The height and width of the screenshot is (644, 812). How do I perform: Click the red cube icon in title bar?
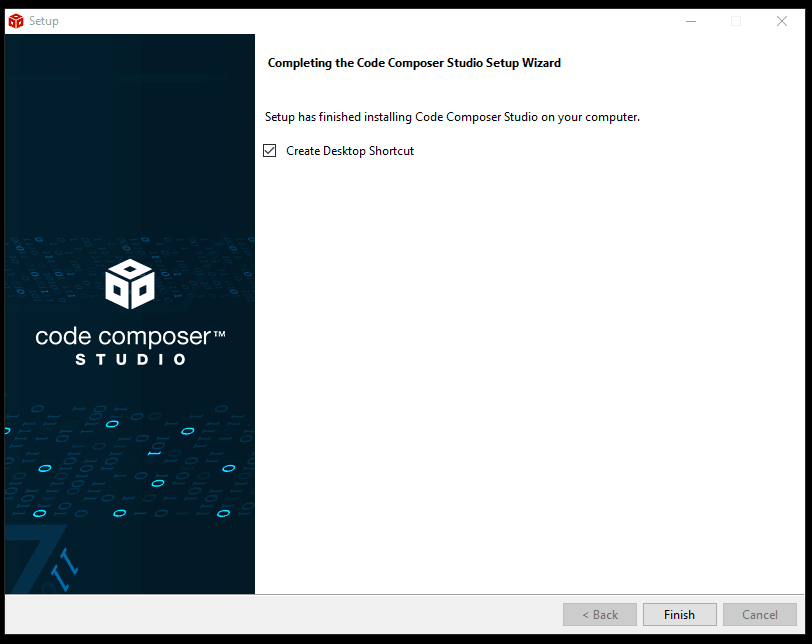coord(15,21)
